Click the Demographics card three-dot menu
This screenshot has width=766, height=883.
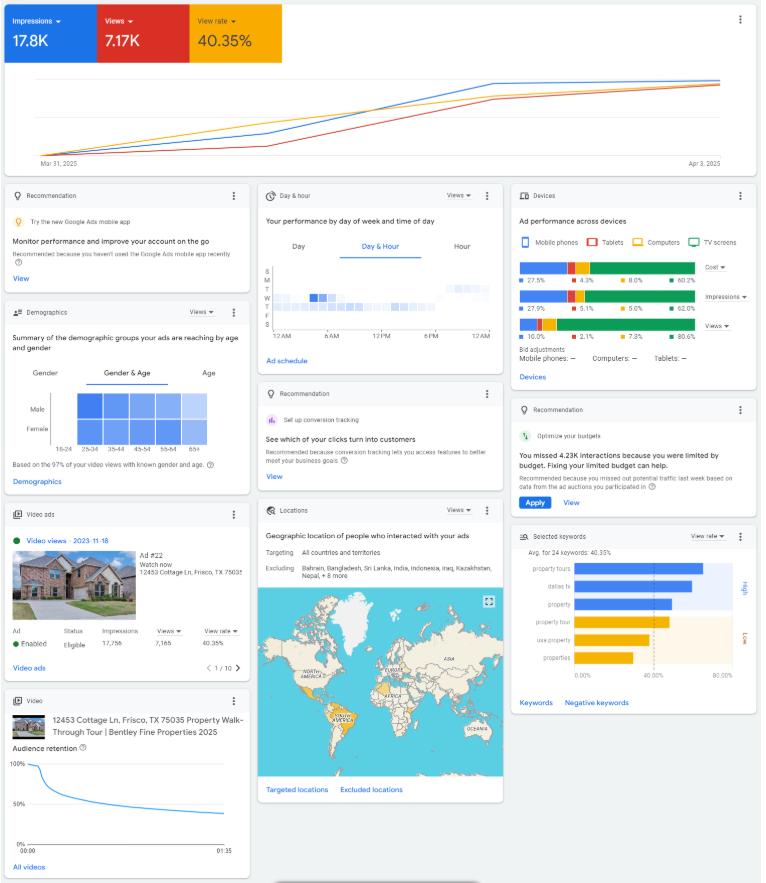pos(234,312)
